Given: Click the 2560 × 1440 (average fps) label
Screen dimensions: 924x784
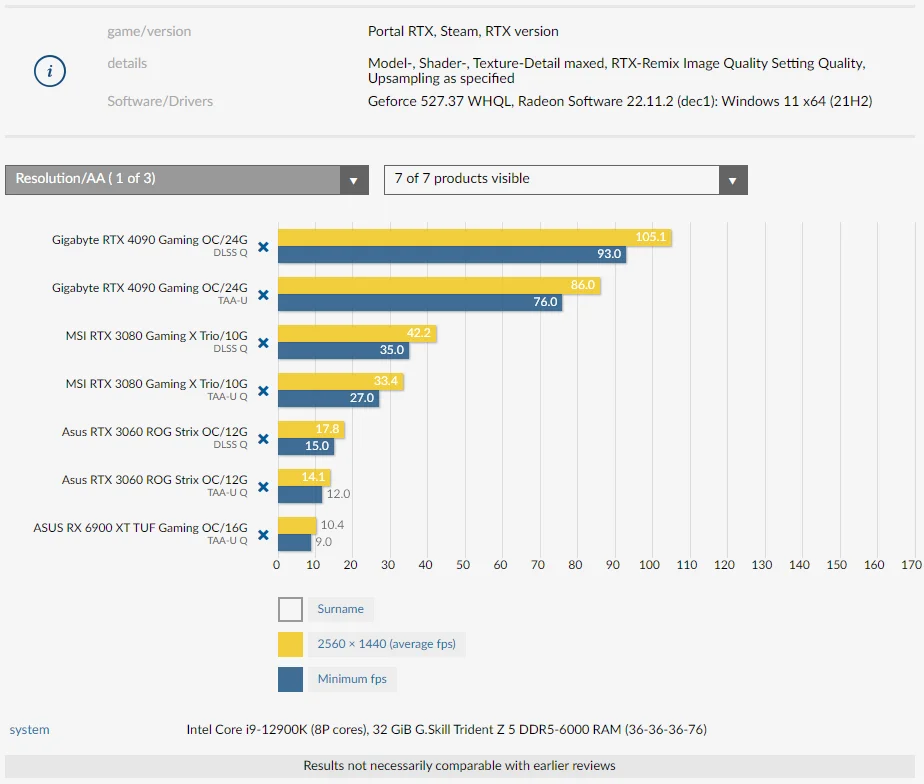Looking at the screenshot, I should point(387,644).
